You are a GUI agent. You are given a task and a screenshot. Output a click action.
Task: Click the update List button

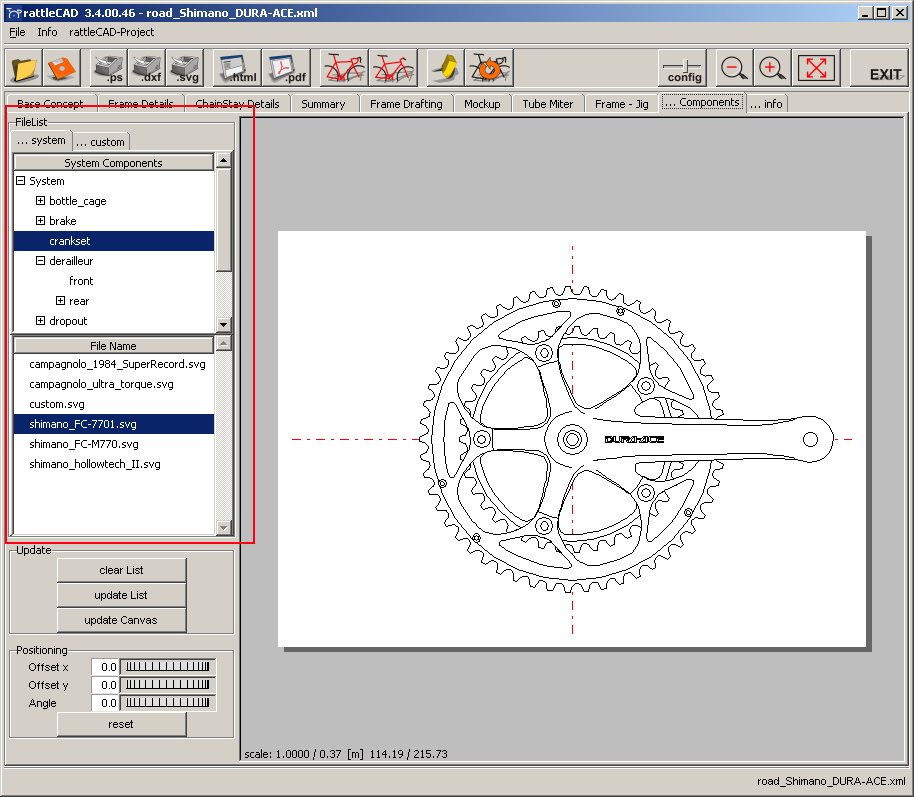pos(121,595)
